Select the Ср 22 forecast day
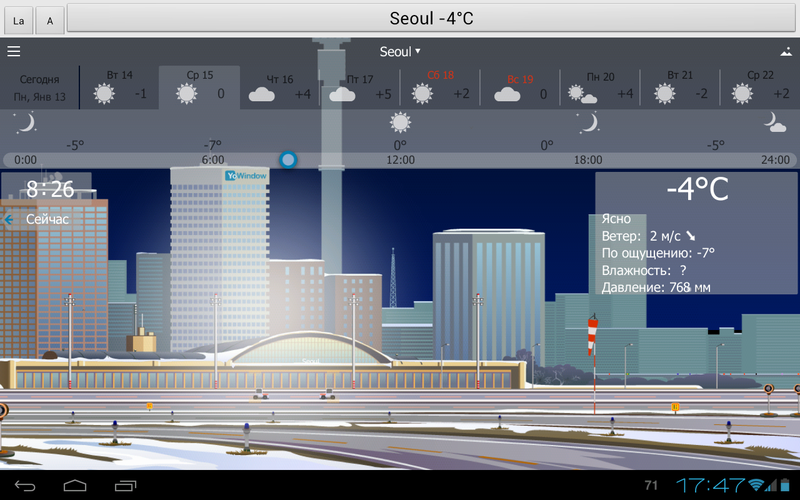 point(760,87)
